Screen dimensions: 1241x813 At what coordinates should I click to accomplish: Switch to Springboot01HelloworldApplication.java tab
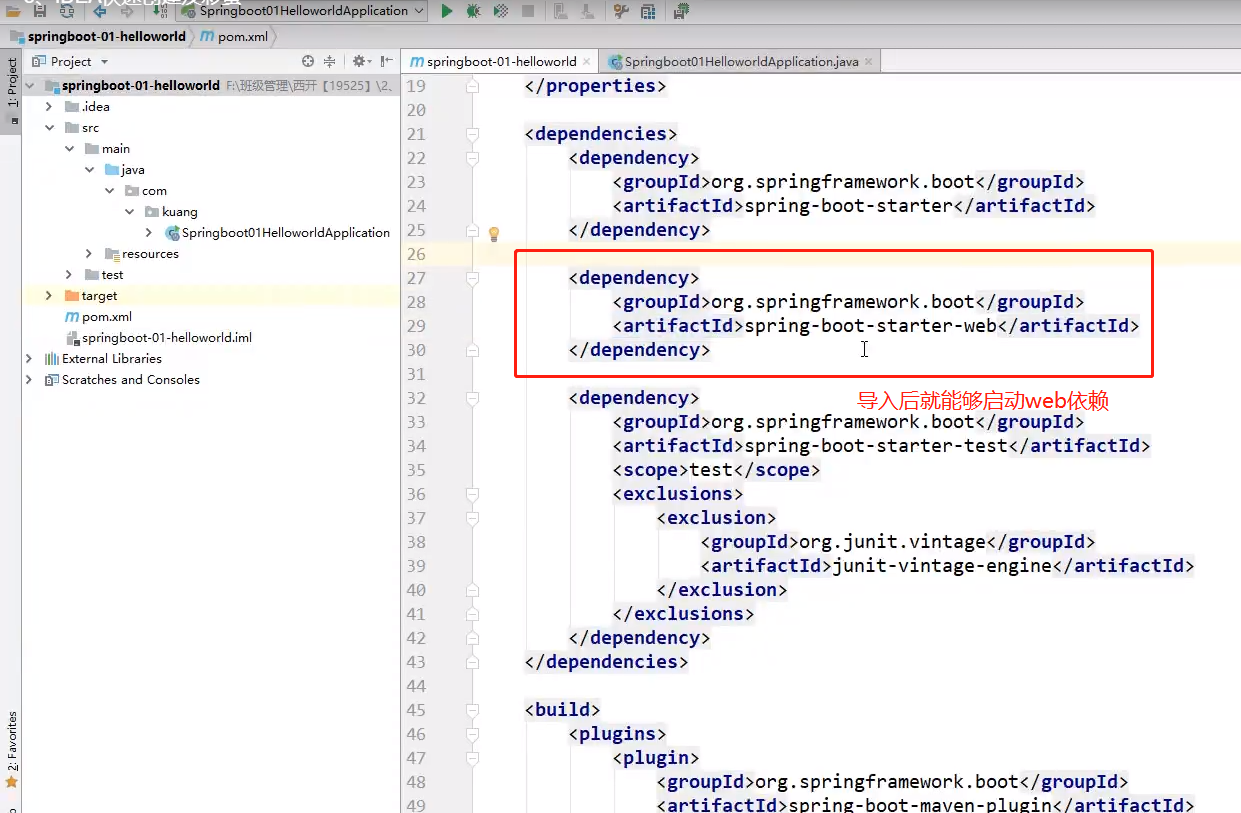click(740, 62)
